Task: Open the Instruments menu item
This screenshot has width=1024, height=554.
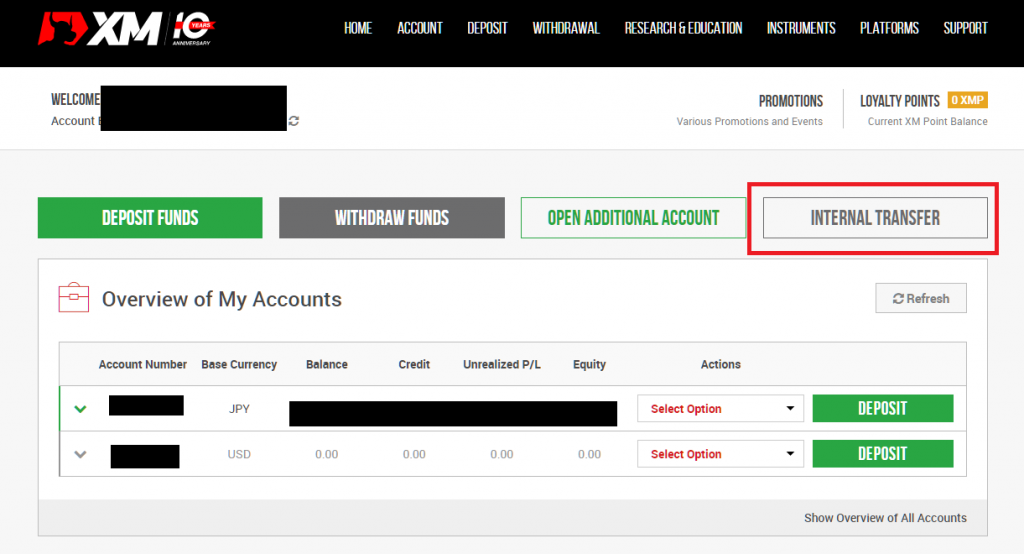Action: (x=800, y=28)
